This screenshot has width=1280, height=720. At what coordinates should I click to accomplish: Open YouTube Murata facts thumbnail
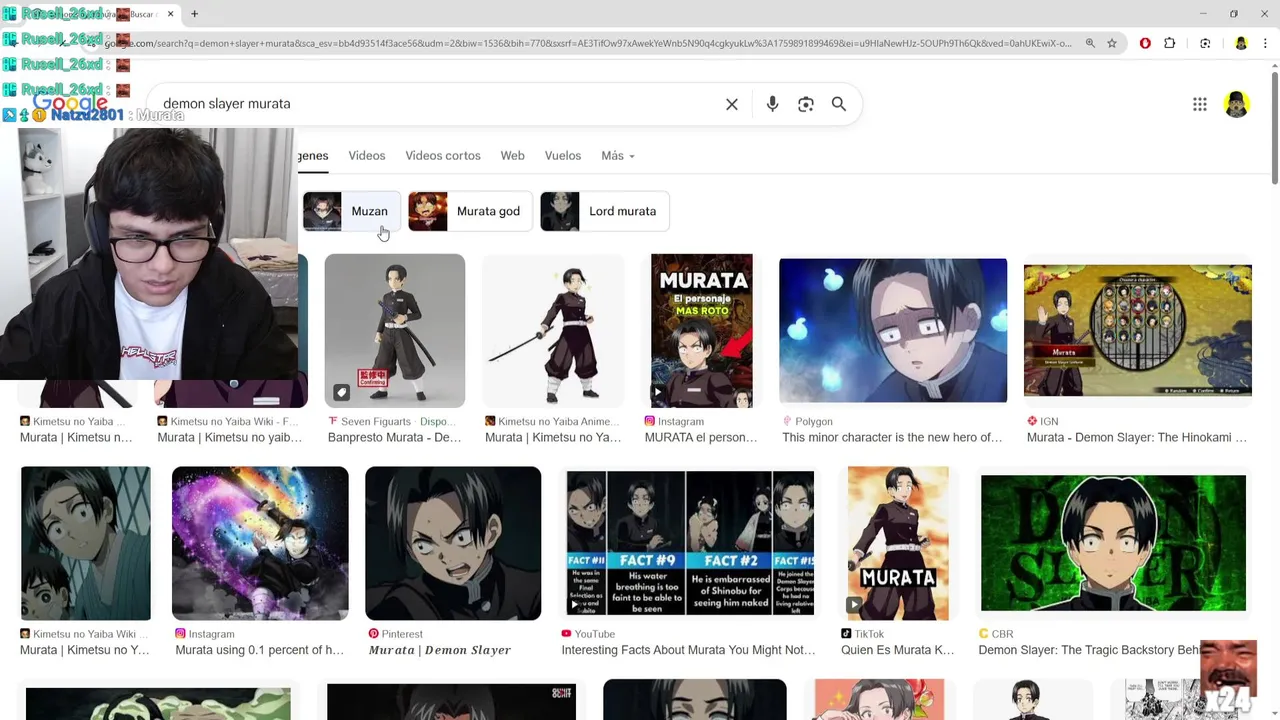690,543
